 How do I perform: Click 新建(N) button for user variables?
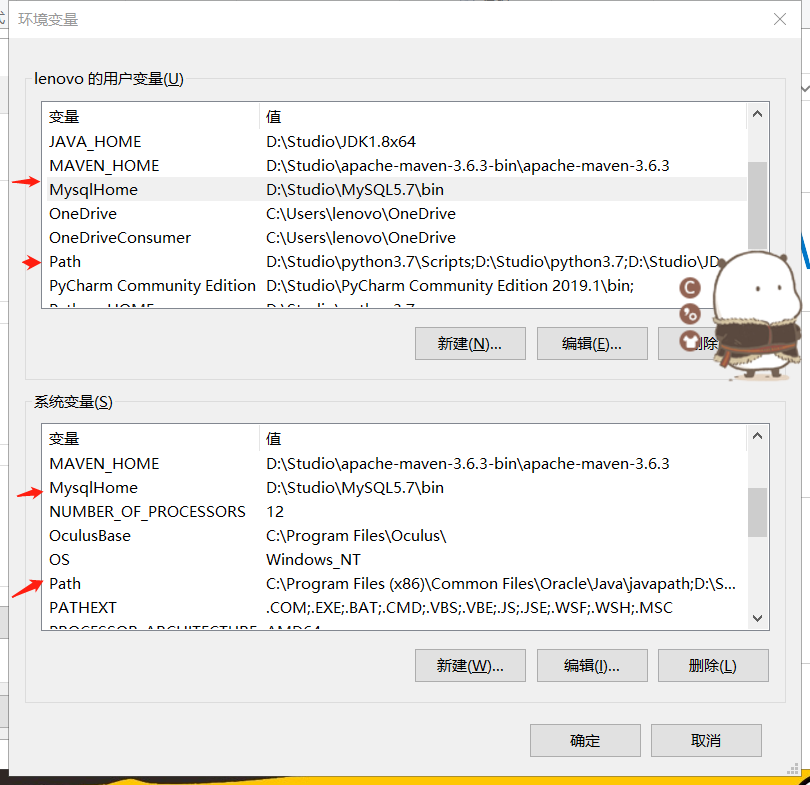coord(470,343)
